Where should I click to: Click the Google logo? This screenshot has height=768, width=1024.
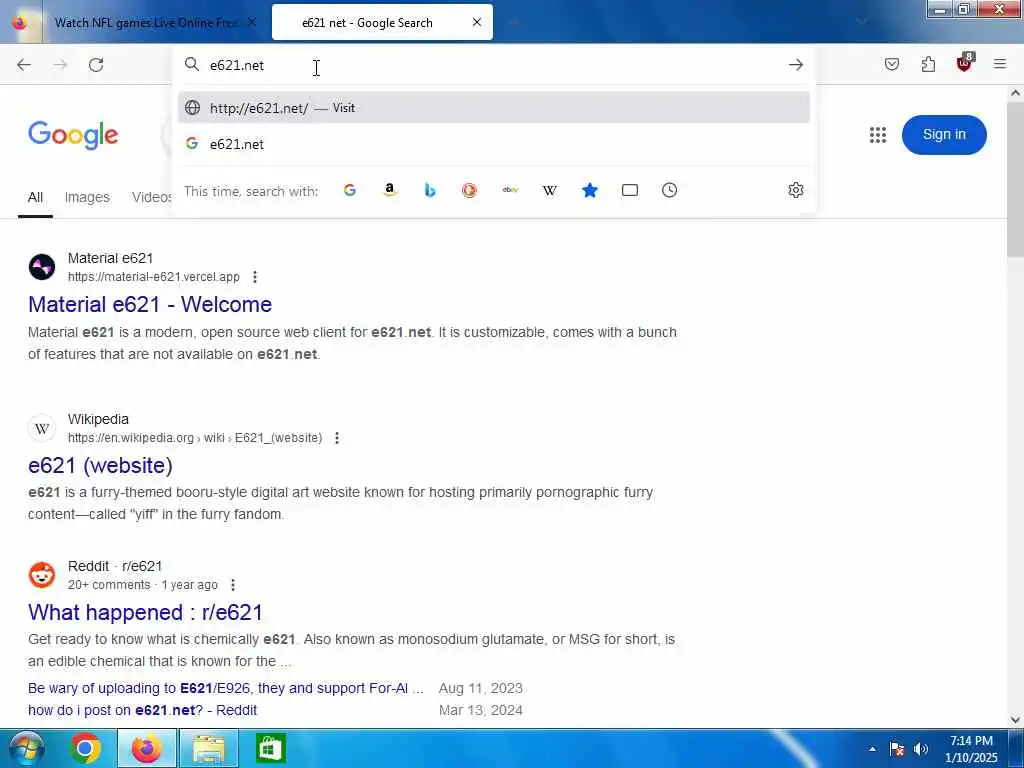pyautogui.click(x=73, y=135)
